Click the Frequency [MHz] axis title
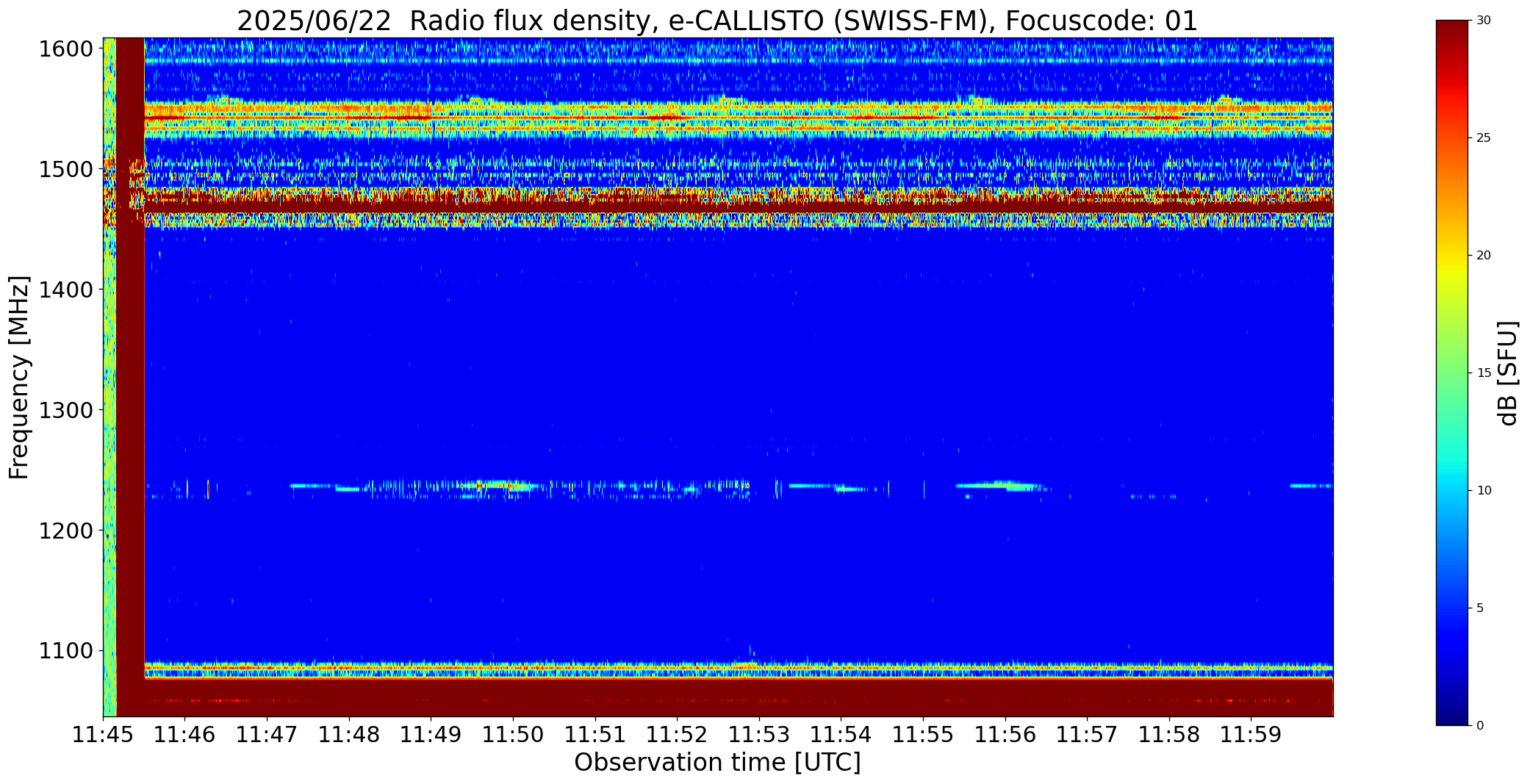The height and width of the screenshot is (784, 1530). (19, 377)
